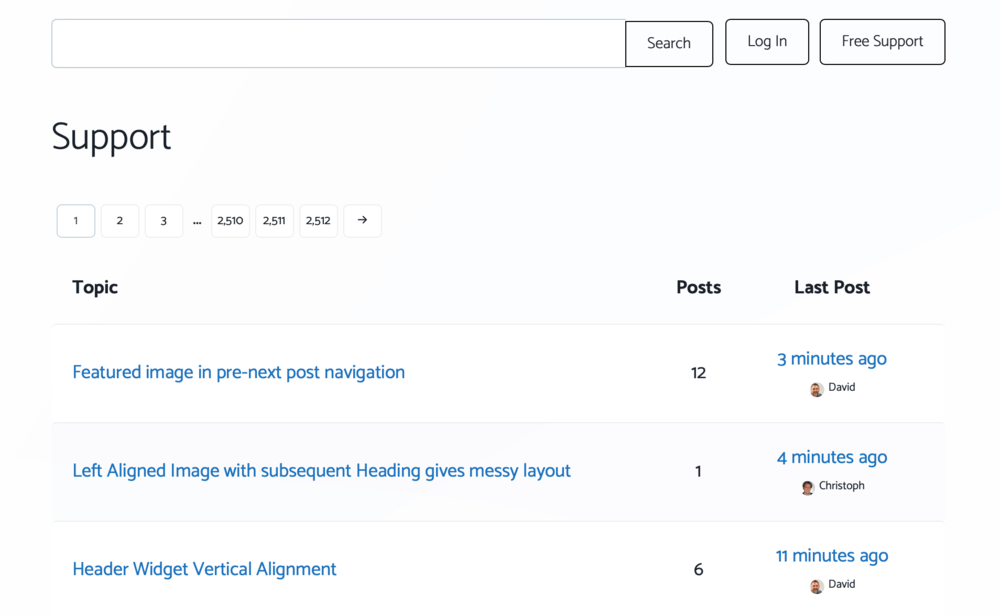Jump to page 2,510
Viewport: 1000px width, 616px height.
[x=230, y=220]
